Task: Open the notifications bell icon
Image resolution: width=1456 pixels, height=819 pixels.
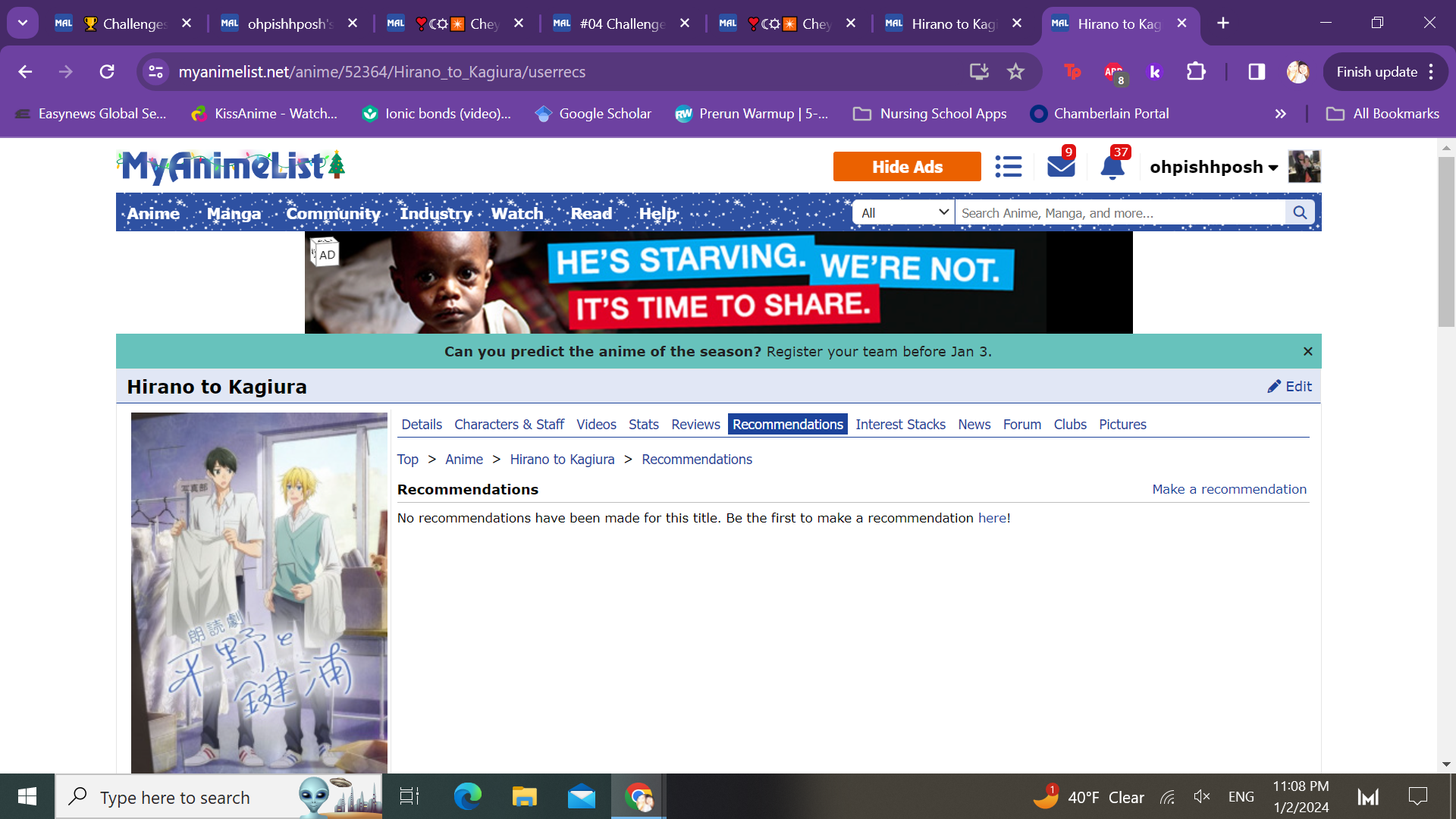Action: pyautogui.click(x=1112, y=166)
